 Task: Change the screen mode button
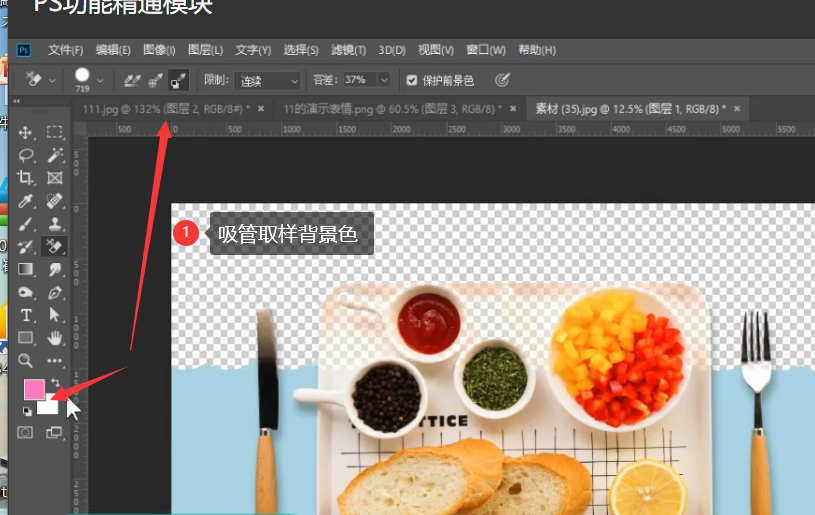[54, 432]
